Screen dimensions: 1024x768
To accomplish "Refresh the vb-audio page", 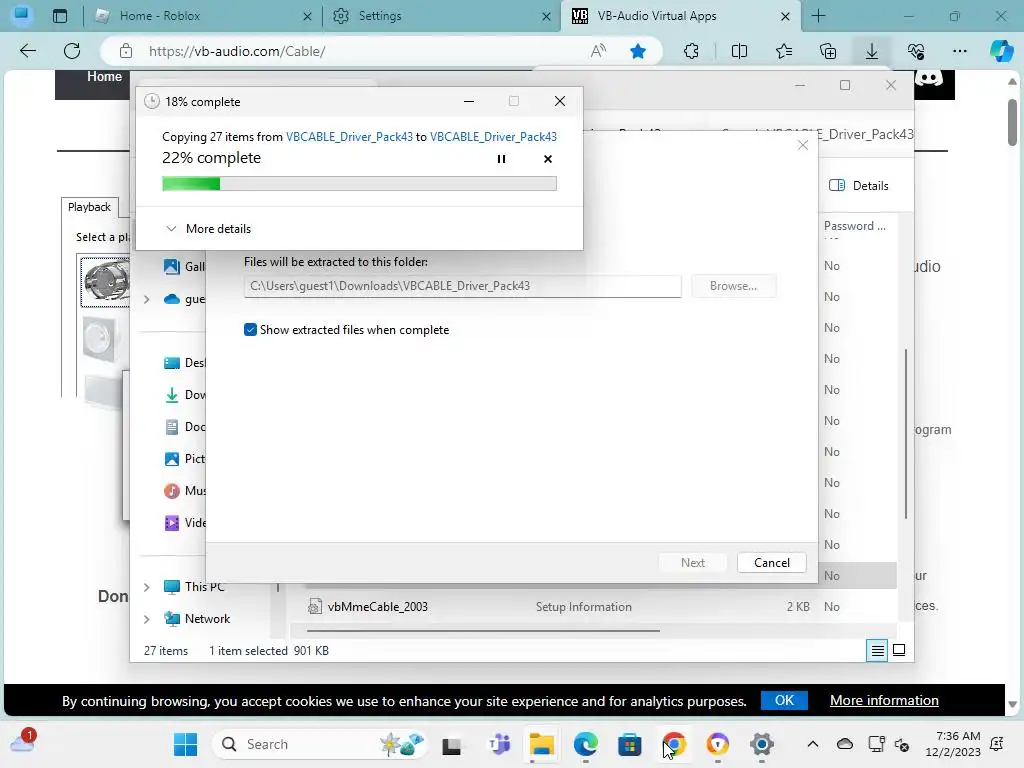I will pos(72,51).
